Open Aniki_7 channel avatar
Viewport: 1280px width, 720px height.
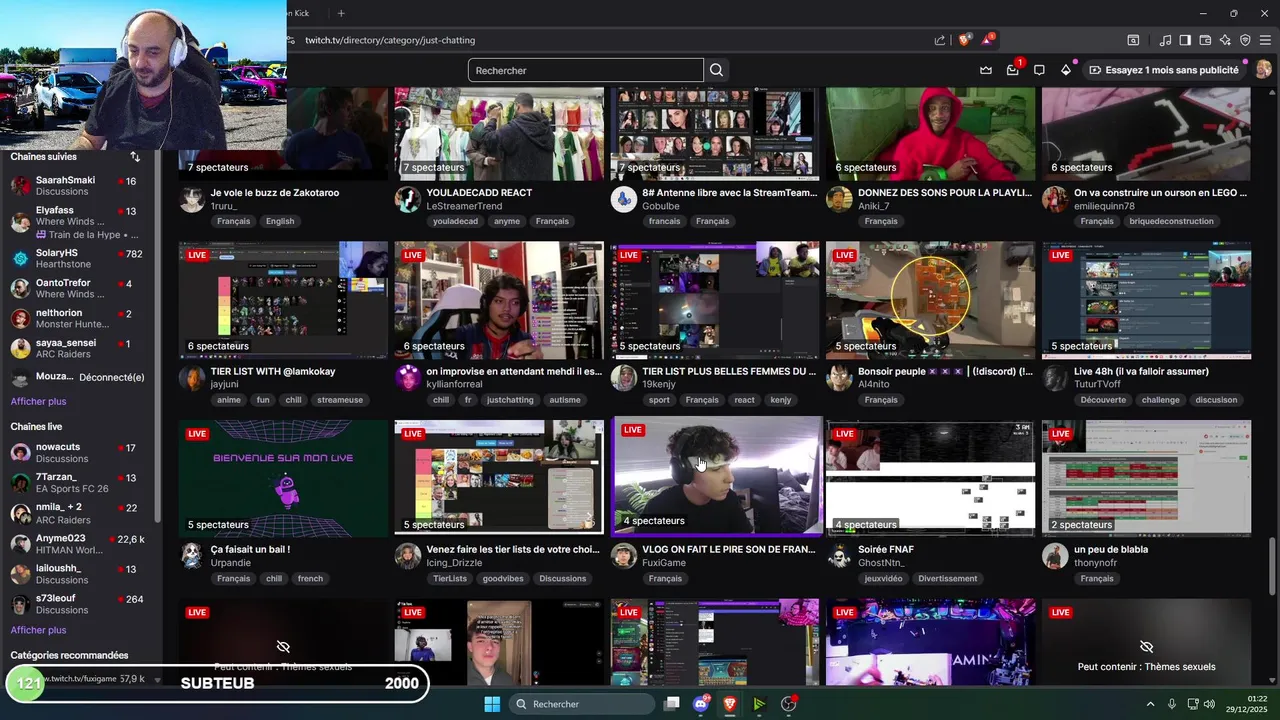coord(840,199)
